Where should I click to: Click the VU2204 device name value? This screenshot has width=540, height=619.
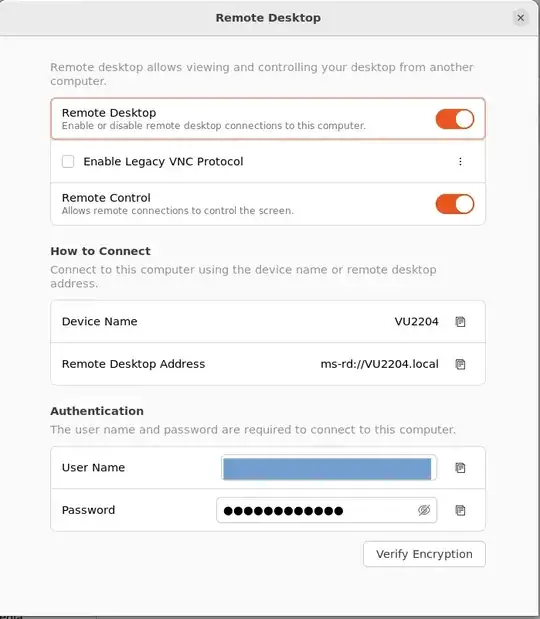pos(416,322)
